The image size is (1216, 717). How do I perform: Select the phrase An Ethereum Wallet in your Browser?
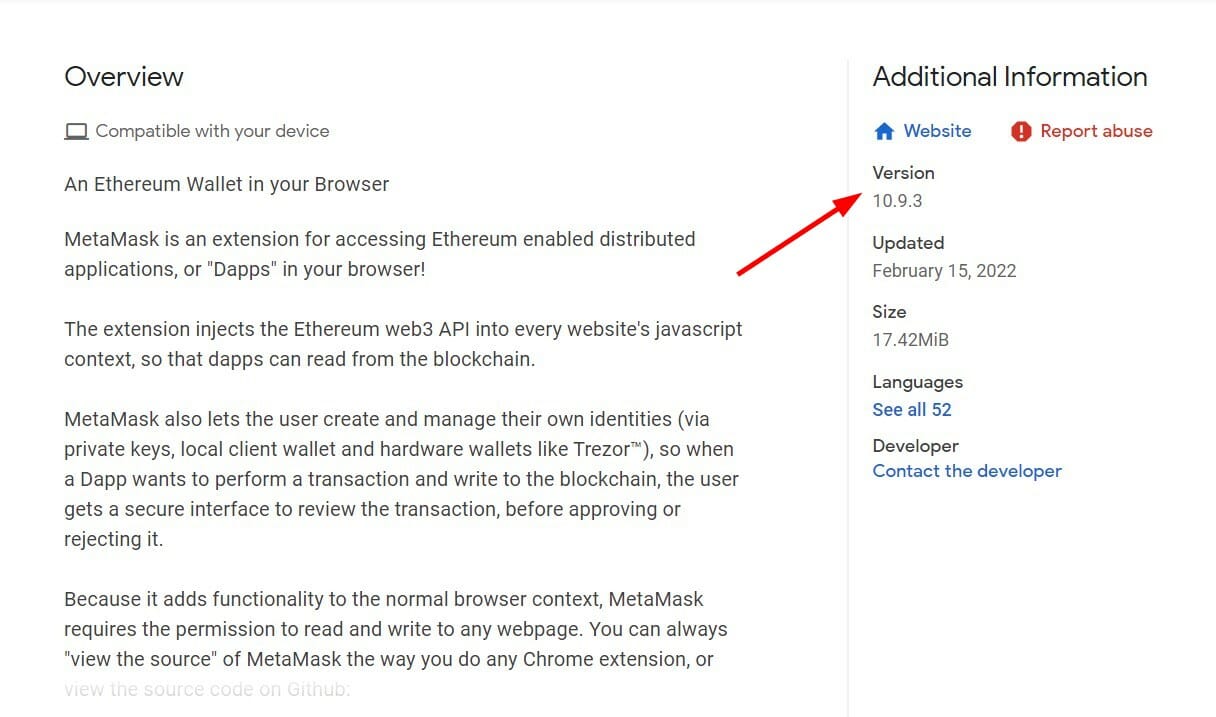(x=226, y=184)
